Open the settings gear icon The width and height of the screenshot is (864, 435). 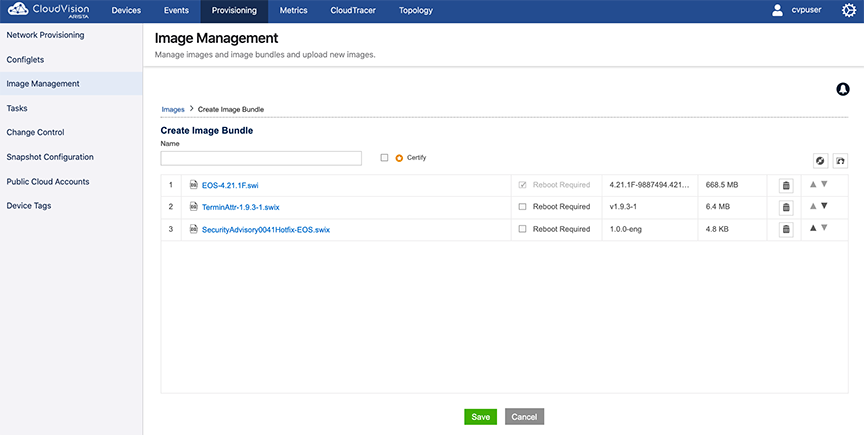tap(849, 10)
